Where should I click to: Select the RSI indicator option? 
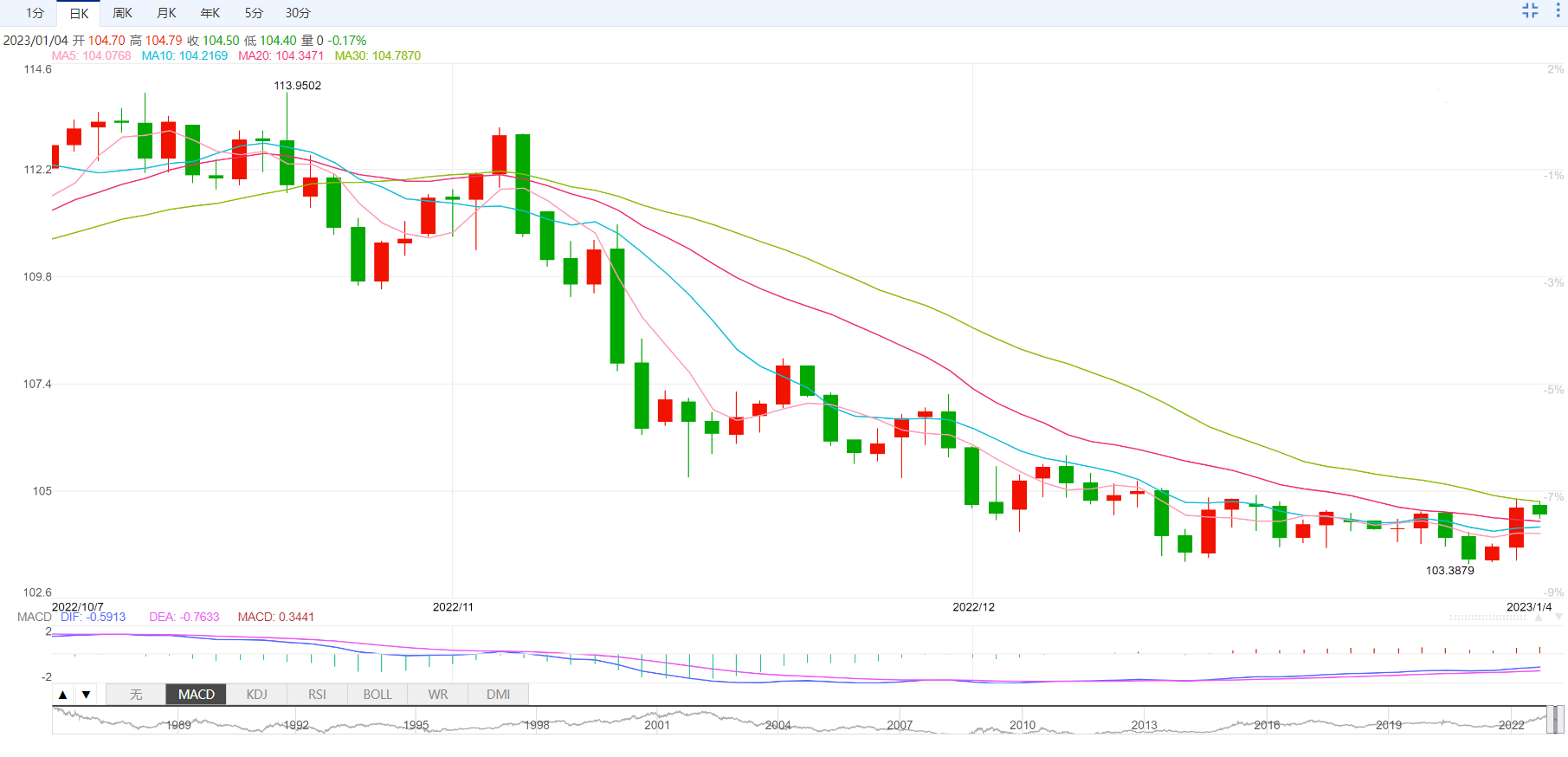pos(318,695)
